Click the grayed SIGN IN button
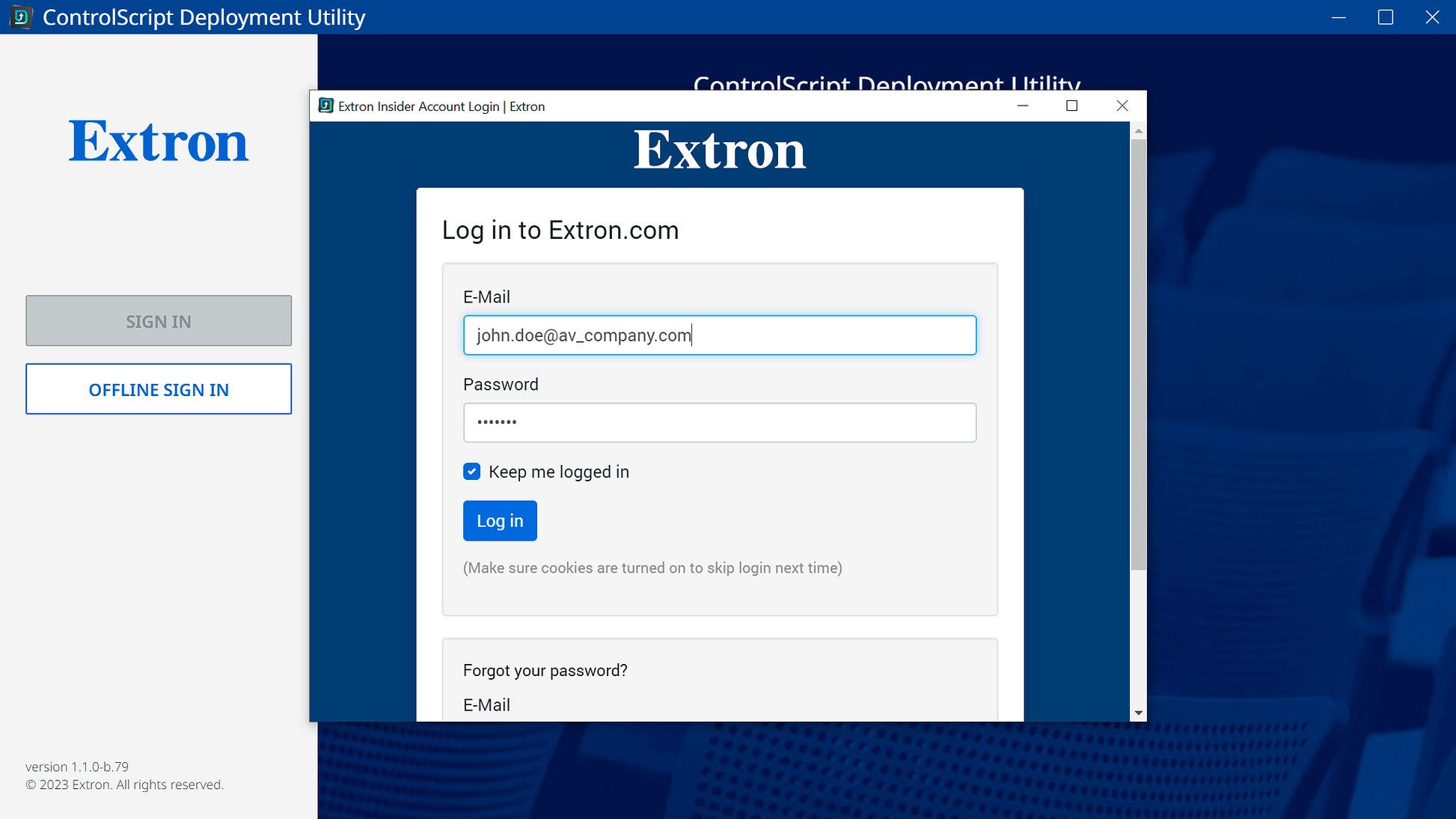 point(159,320)
